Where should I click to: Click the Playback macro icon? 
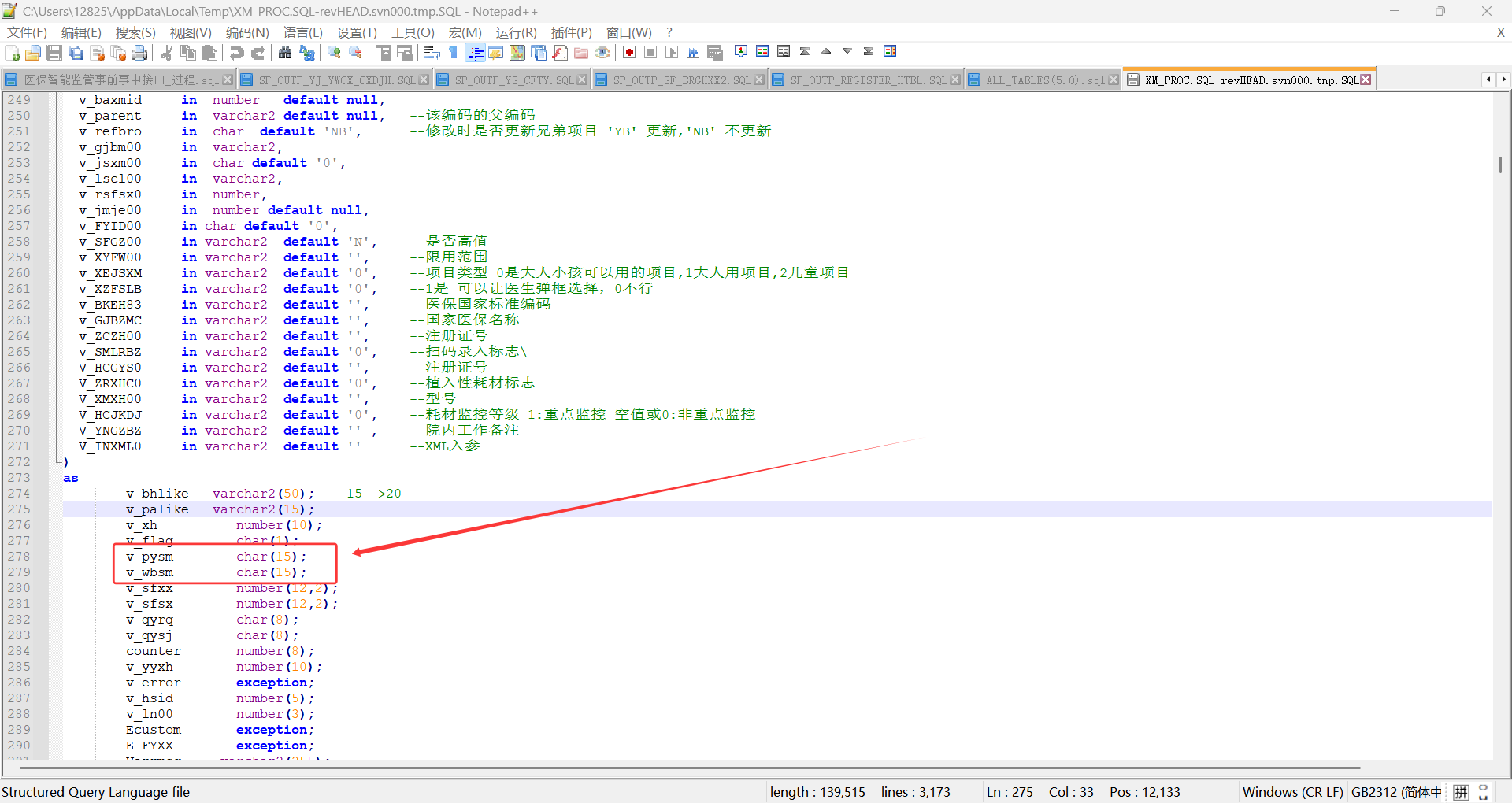tap(672, 53)
